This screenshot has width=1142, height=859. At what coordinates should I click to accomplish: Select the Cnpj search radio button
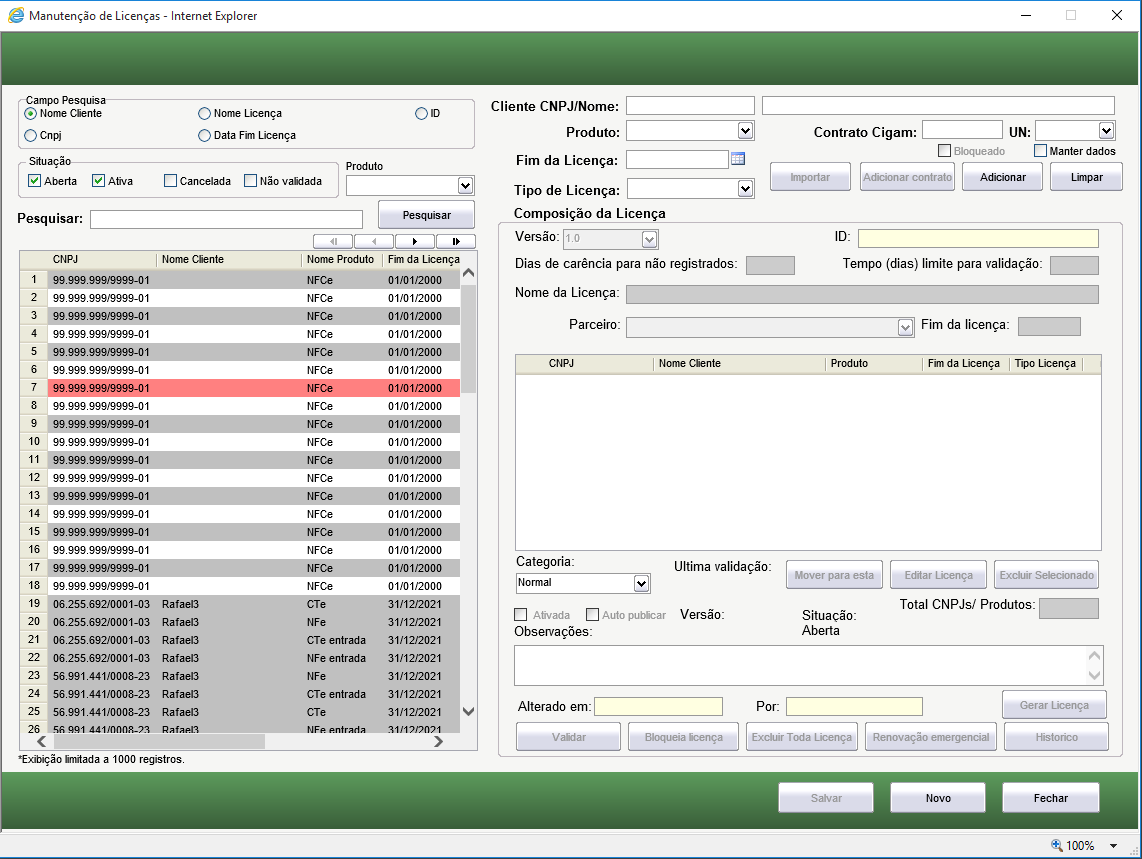coord(31,135)
